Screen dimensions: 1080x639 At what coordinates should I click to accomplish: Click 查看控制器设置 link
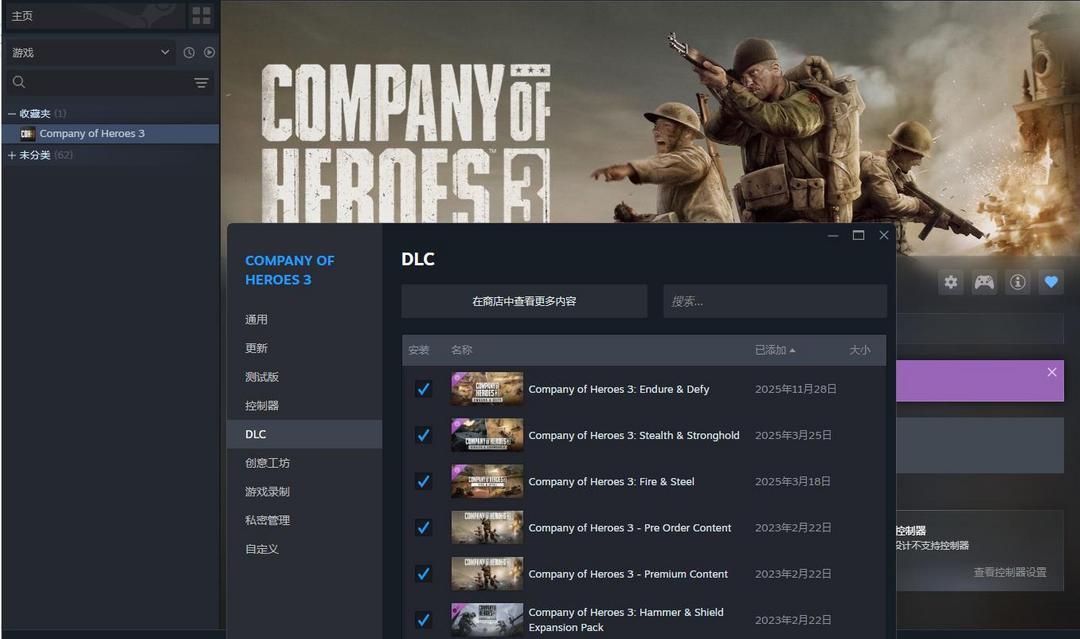pyautogui.click(x=1010, y=572)
